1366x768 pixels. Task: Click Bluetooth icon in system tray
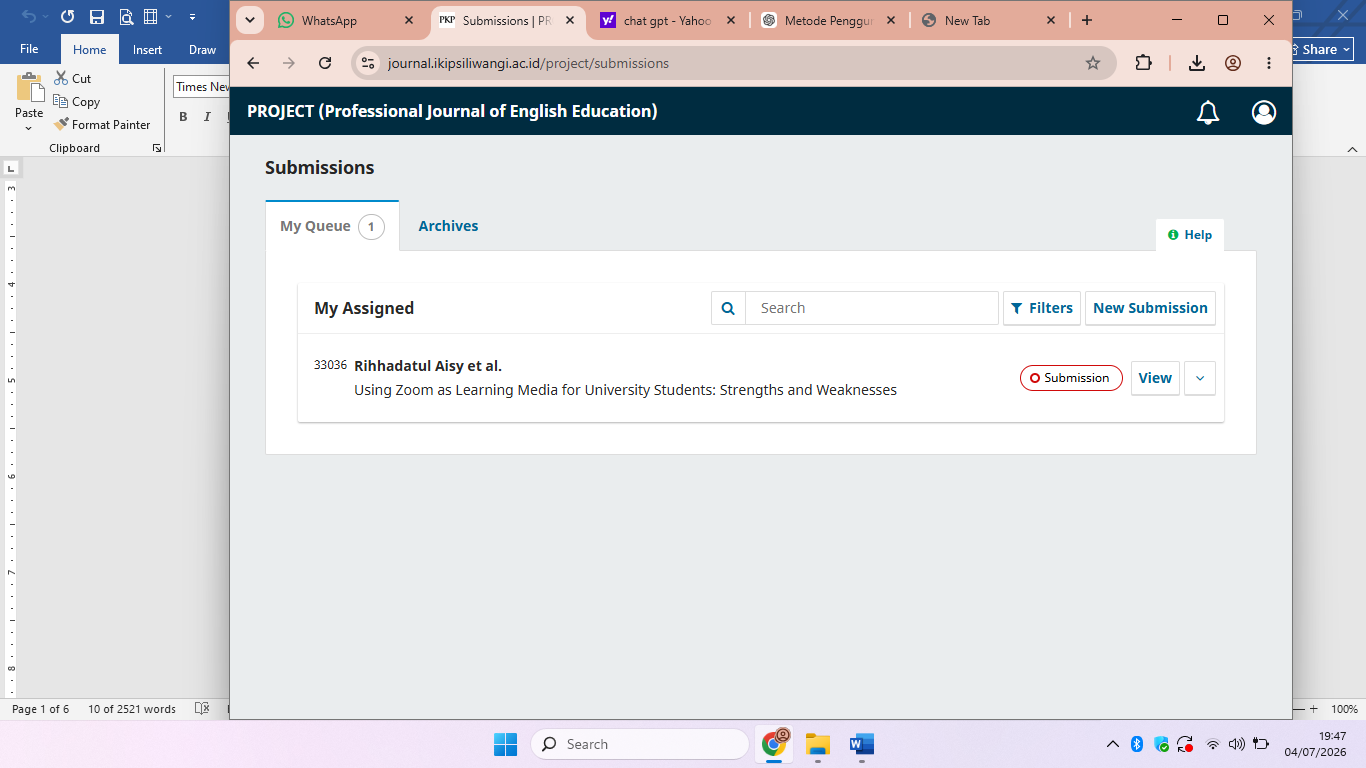[1137, 744]
